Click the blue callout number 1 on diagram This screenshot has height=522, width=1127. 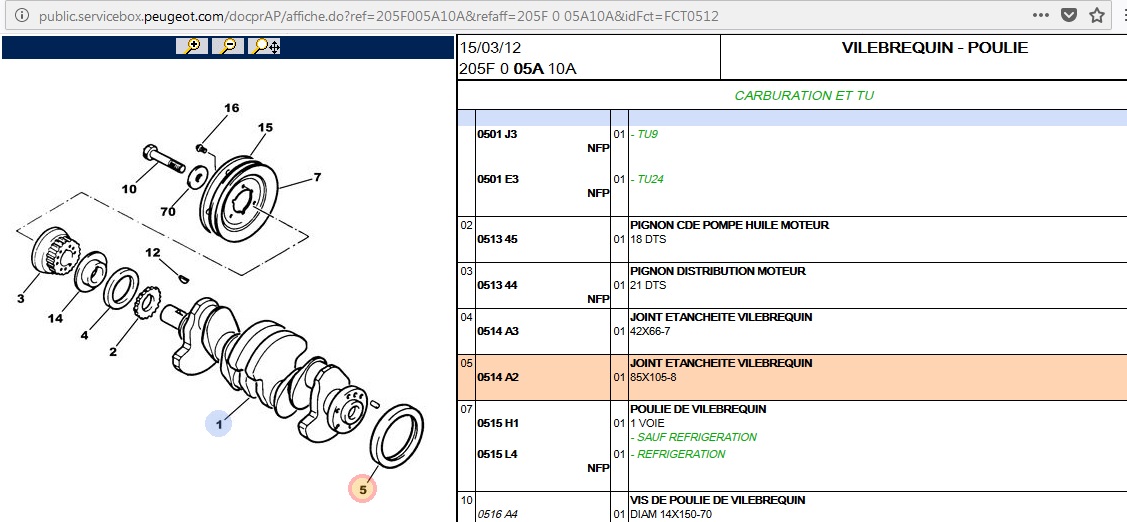[219, 424]
